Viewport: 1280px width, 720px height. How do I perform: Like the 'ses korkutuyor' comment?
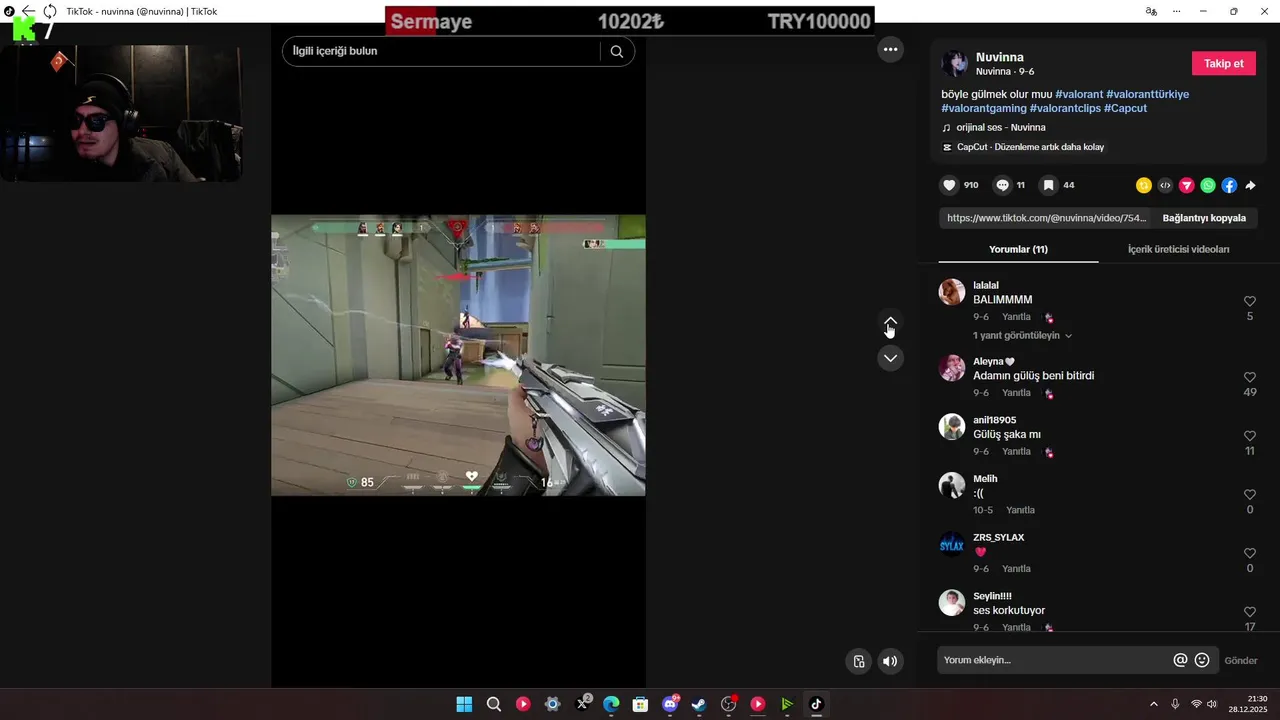pyautogui.click(x=1250, y=612)
